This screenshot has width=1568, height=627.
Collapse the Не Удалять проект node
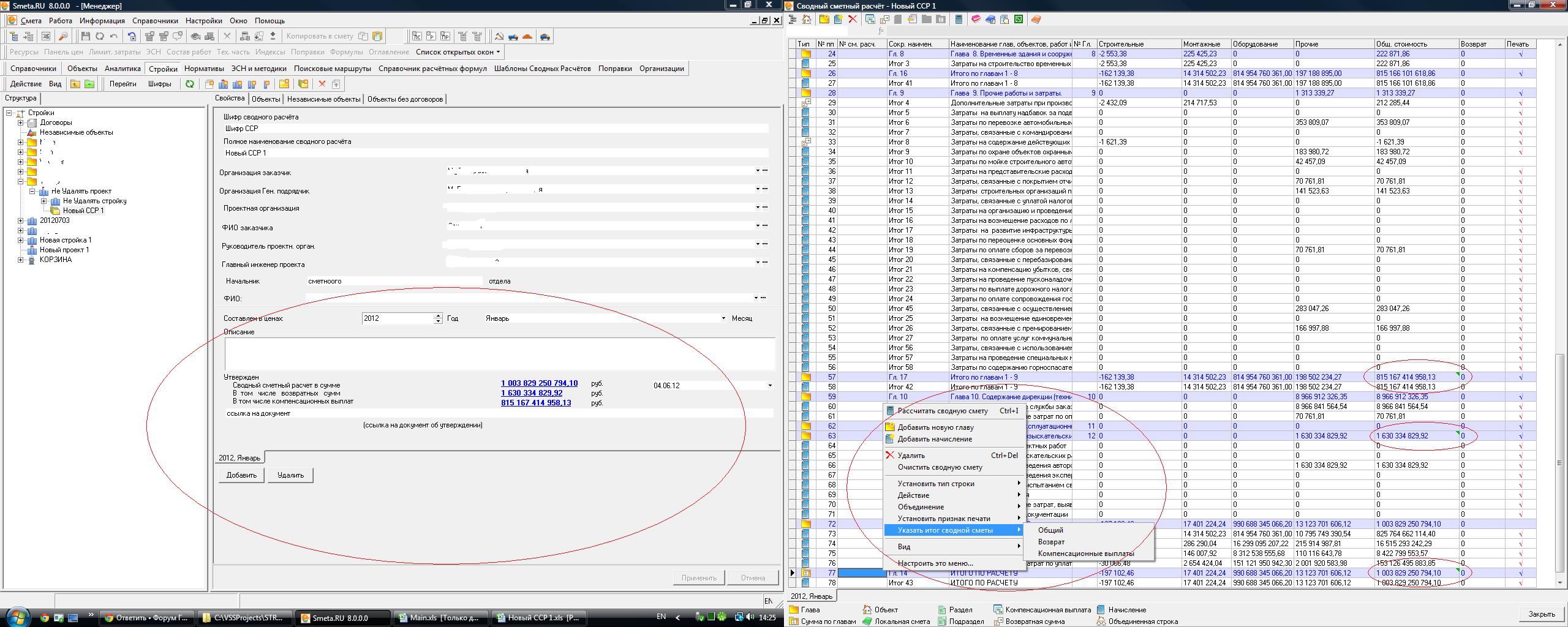click(x=32, y=191)
